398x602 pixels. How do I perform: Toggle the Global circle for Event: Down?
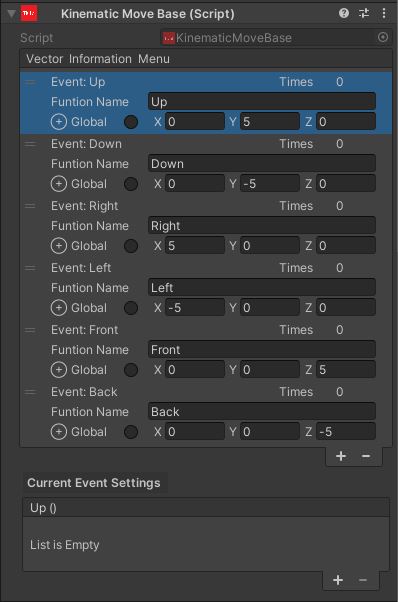(131, 184)
